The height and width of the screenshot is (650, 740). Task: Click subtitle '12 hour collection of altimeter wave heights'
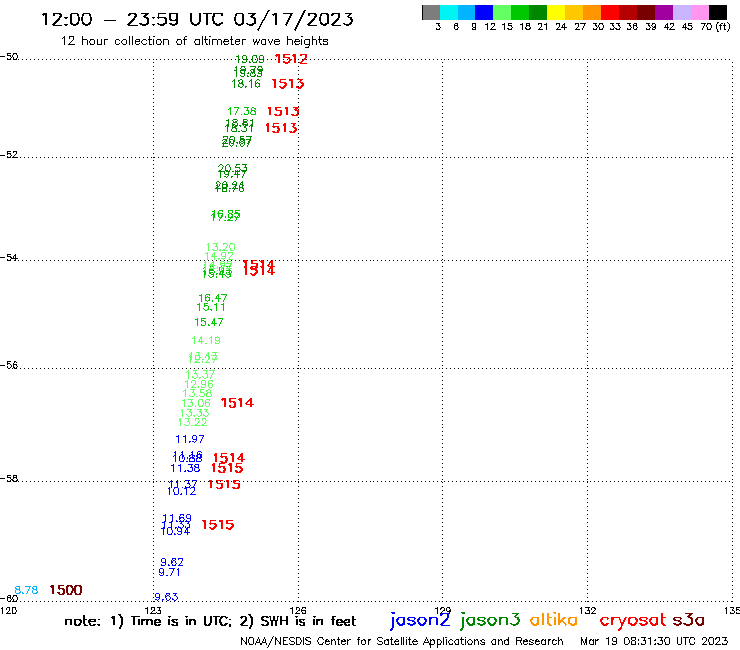tap(194, 41)
